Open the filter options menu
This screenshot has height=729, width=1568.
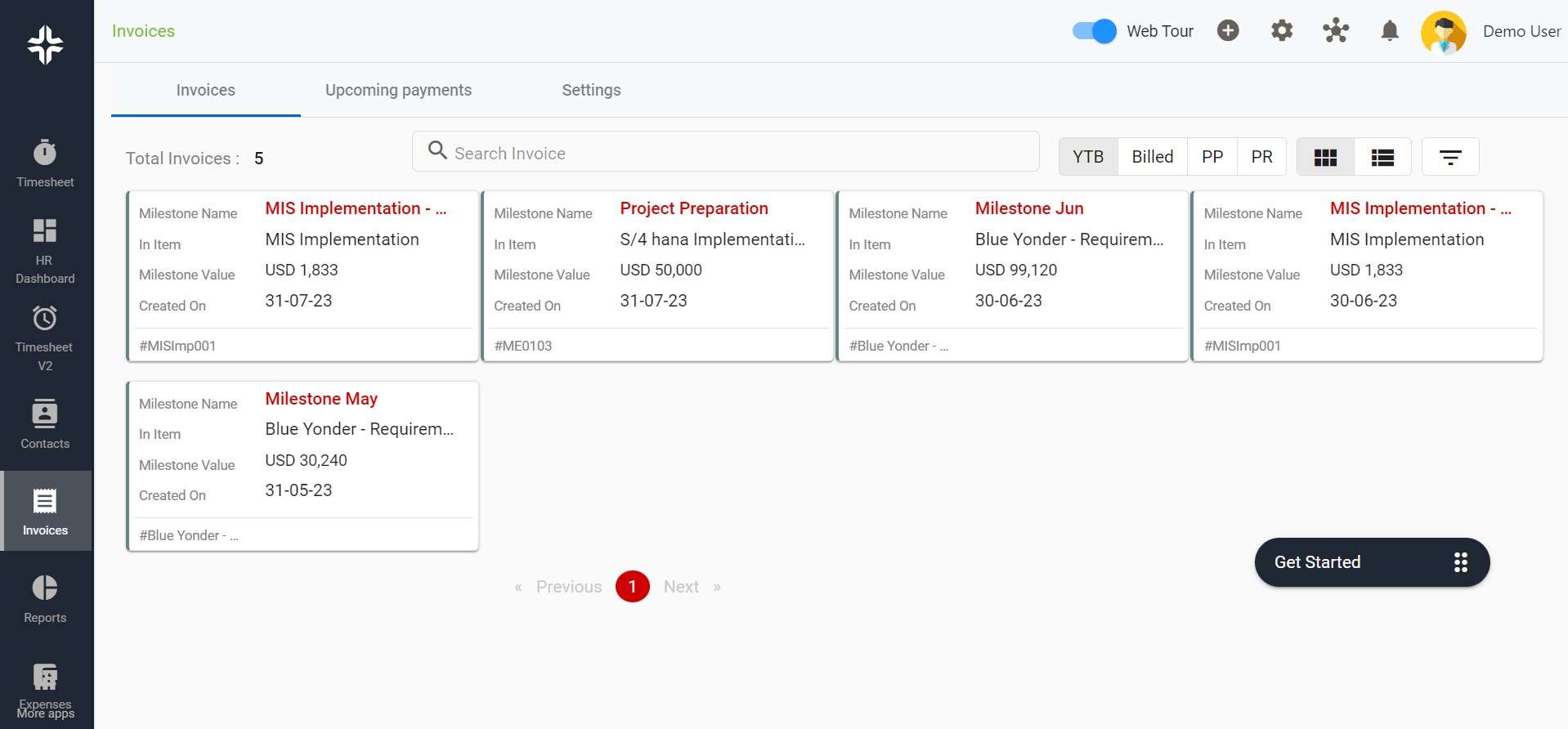(x=1449, y=157)
